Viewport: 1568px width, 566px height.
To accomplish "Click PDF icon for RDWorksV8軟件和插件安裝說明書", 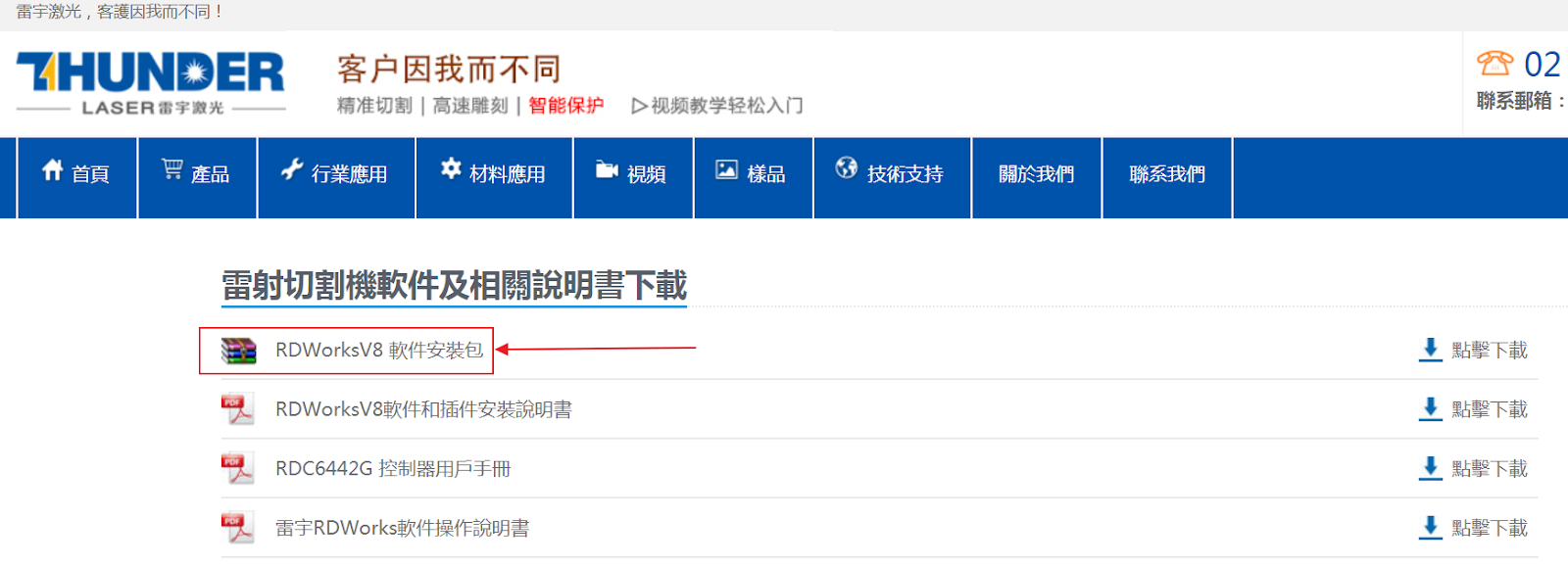I will (x=238, y=409).
